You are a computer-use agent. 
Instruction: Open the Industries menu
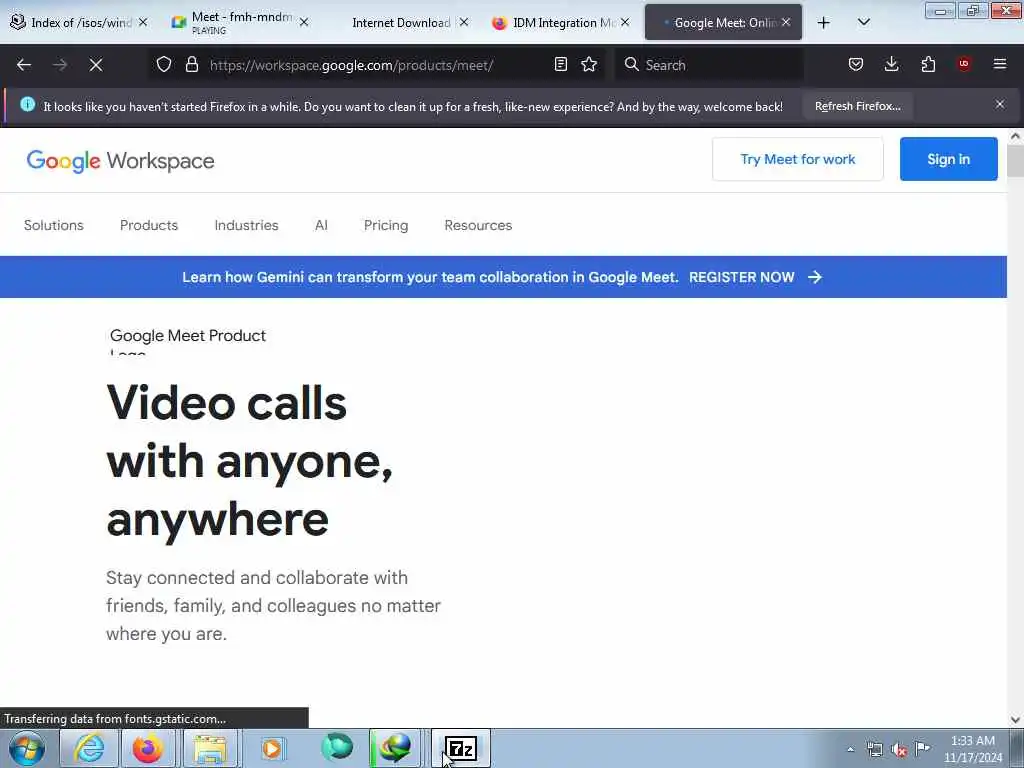(246, 225)
